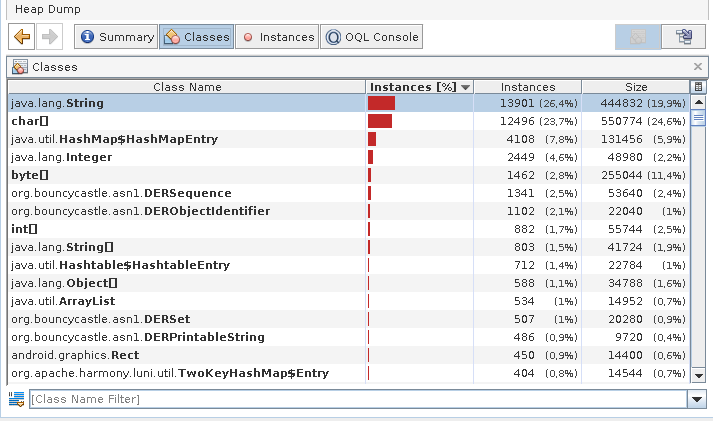Click the red bar for char[] row
713x421 pixels.
pos(379,121)
